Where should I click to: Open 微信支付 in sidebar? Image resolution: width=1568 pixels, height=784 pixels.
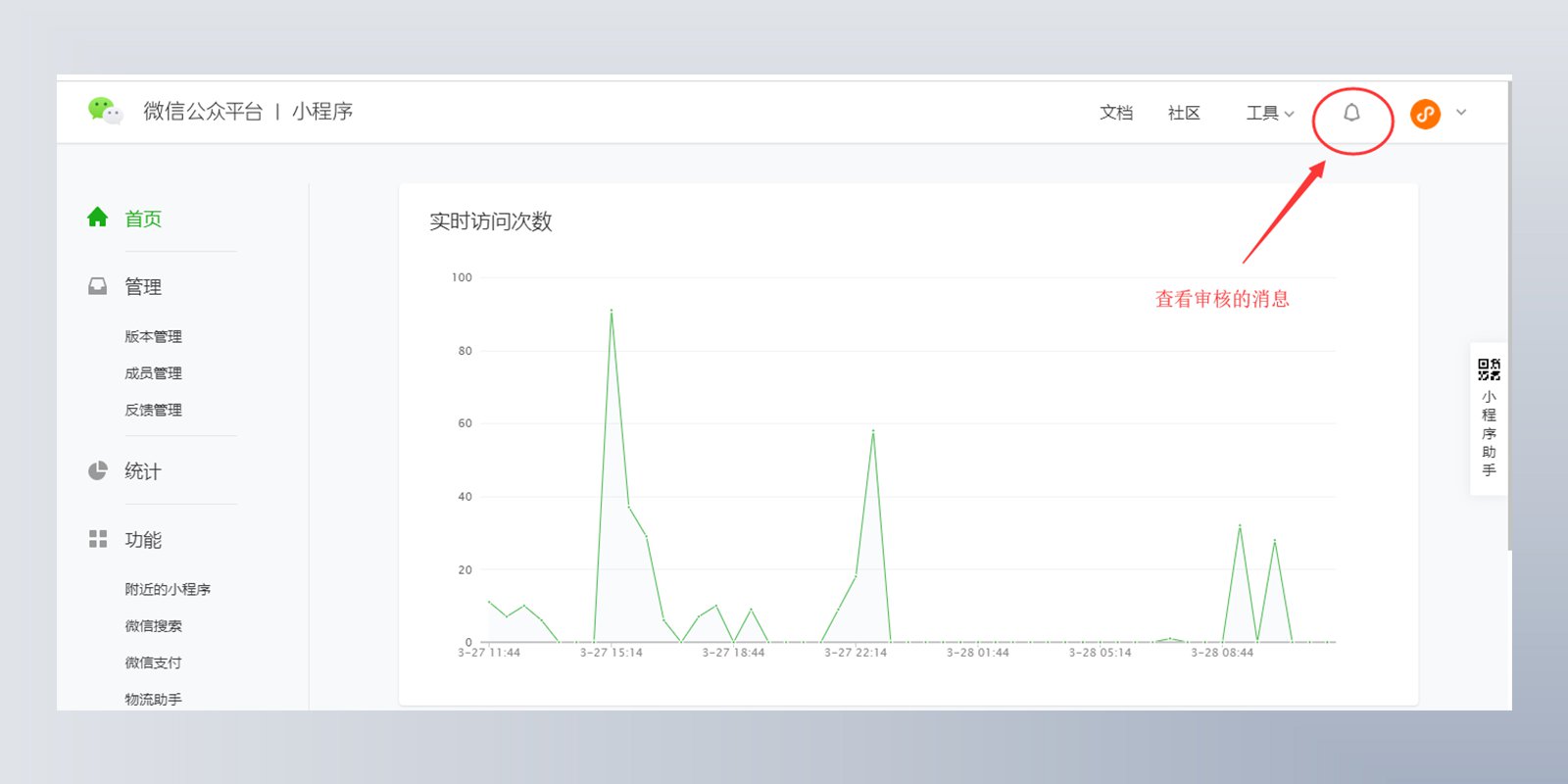153,662
